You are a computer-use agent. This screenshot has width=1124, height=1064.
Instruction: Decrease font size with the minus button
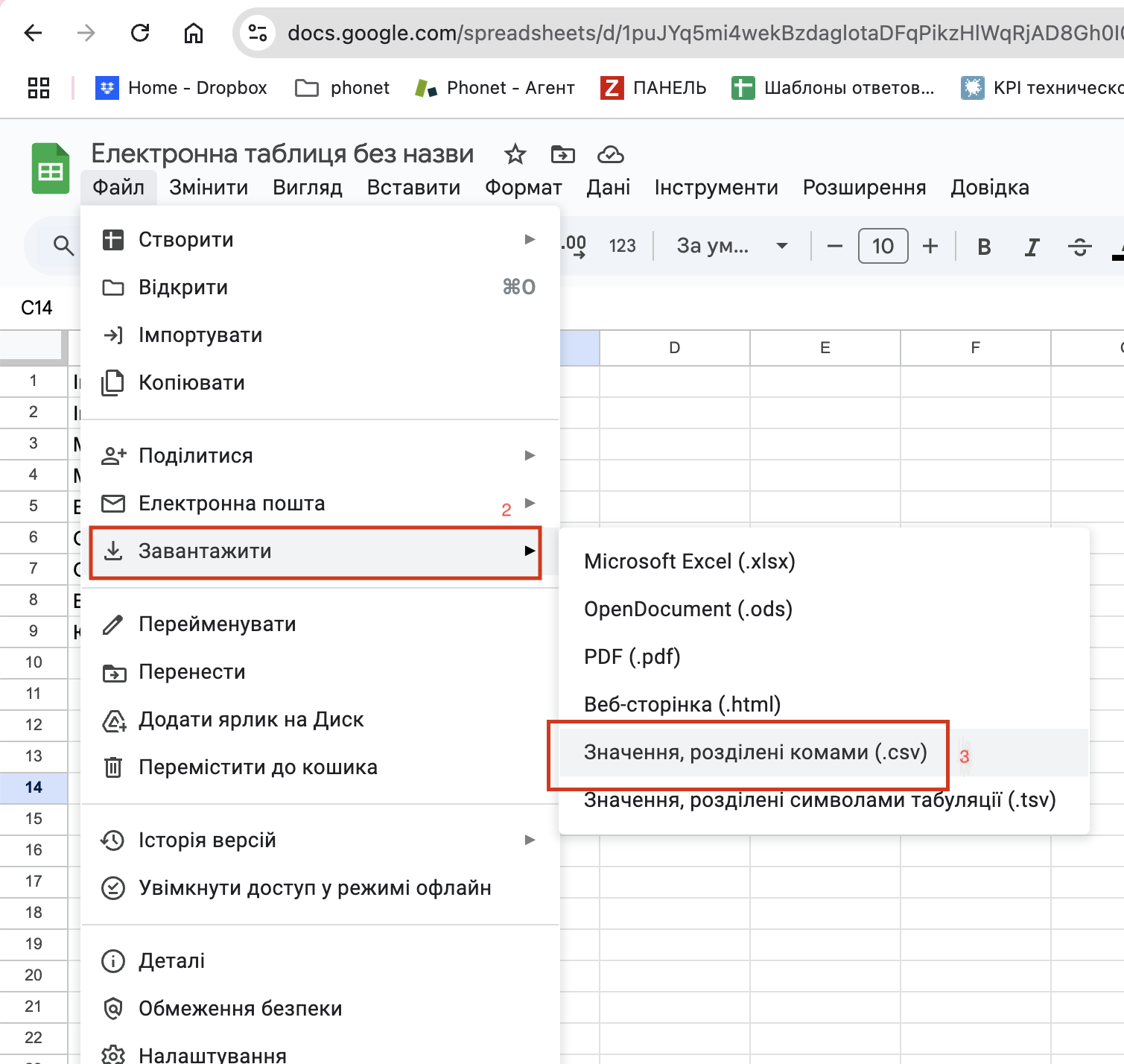tap(835, 246)
